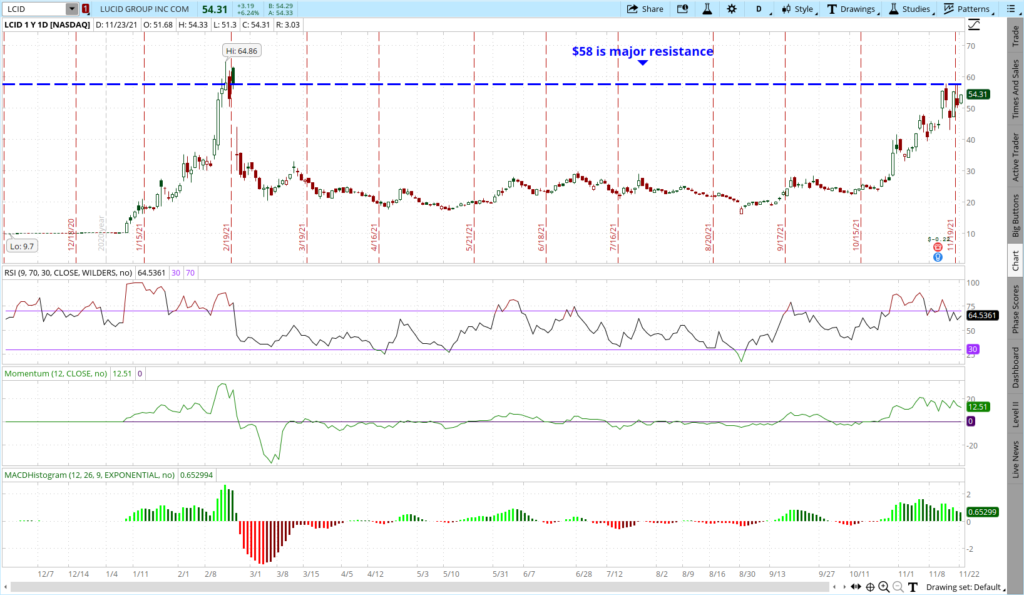Open chart settings gear icon
This screenshot has width=1024, height=595.
tap(731, 9)
